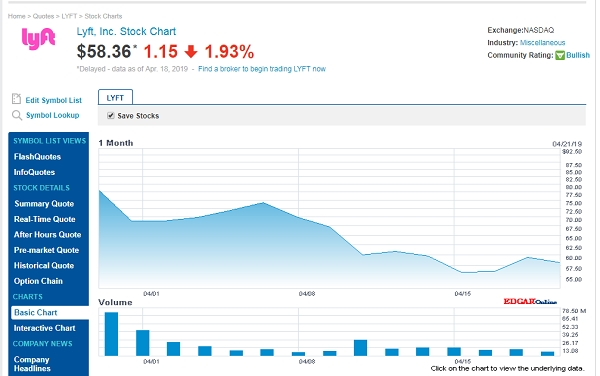Image resolution: width=600 pixels, height=376 pixels.
Task: Go to Option Chain page
Action: [38, 281]
